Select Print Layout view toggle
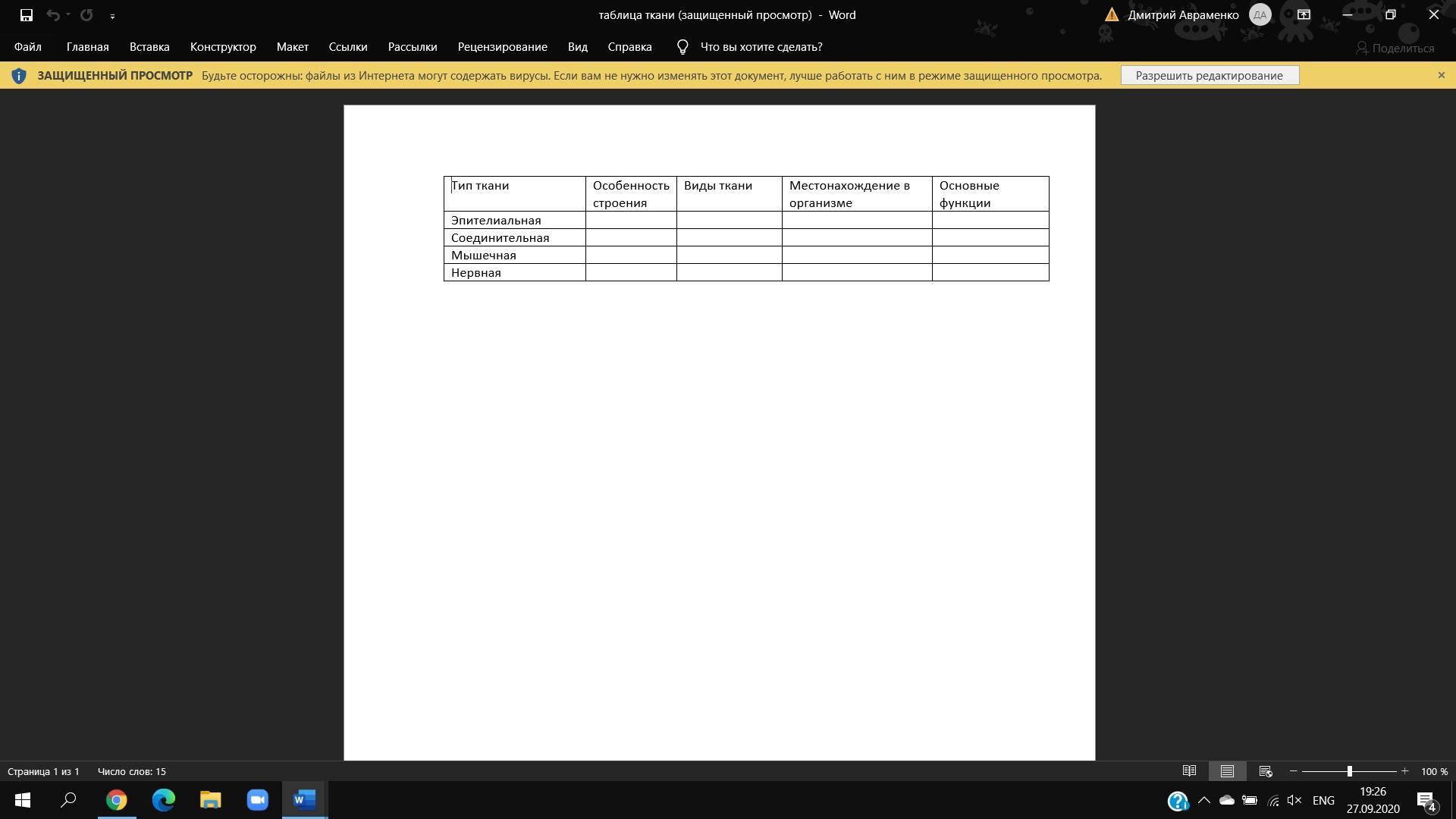Image resolution: width=1456 pixels, height=819 pixels. tap(1227, 771)
